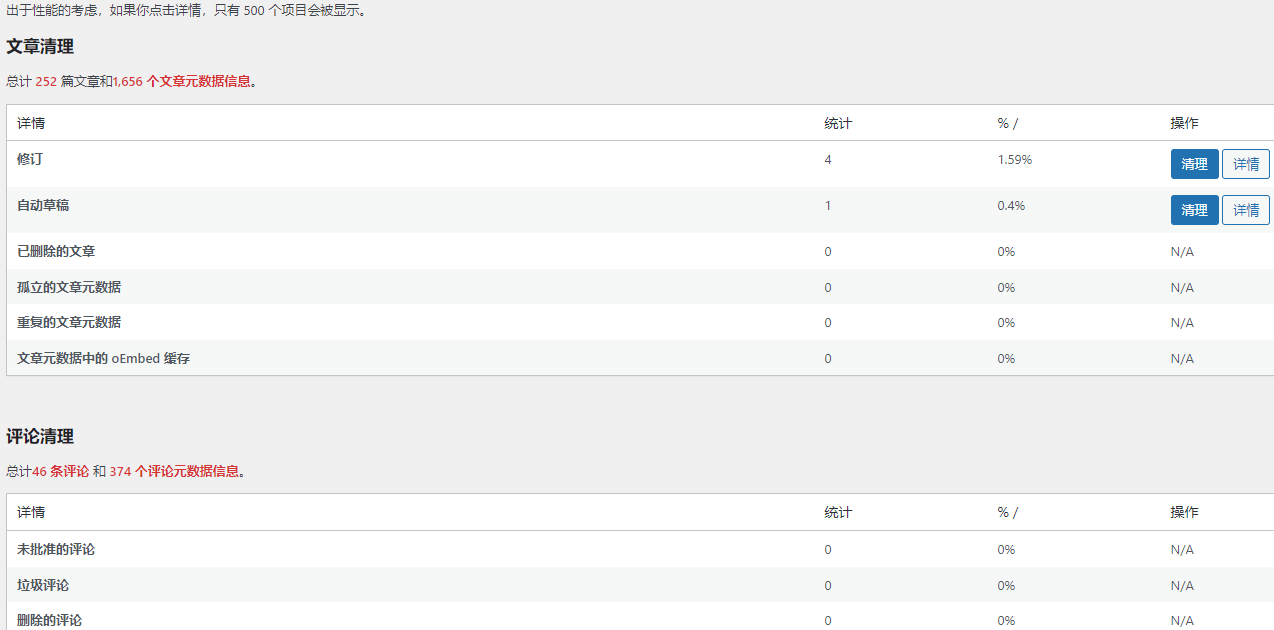Image resolution: width=1274 pixels, height=630 pixels.
Task: Open 详情 for the 自动草稿 row
Action: click(x=1245, y=210)
